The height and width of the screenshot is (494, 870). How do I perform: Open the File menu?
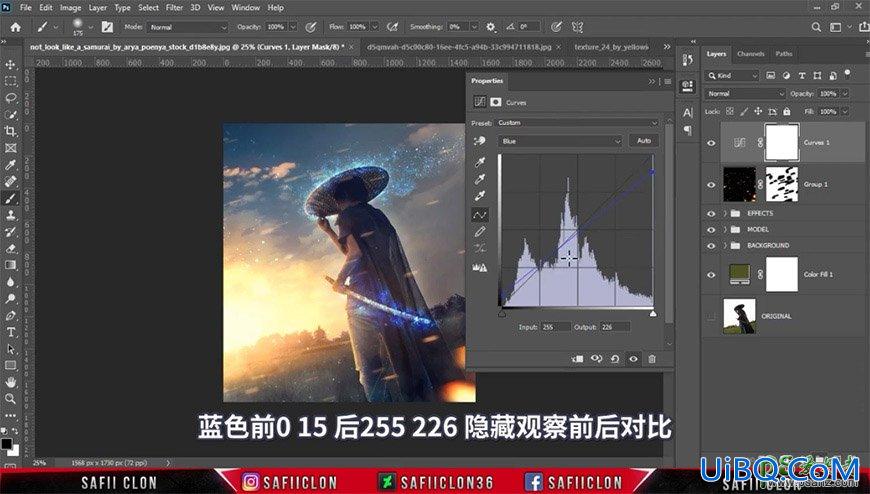point(26,8)
